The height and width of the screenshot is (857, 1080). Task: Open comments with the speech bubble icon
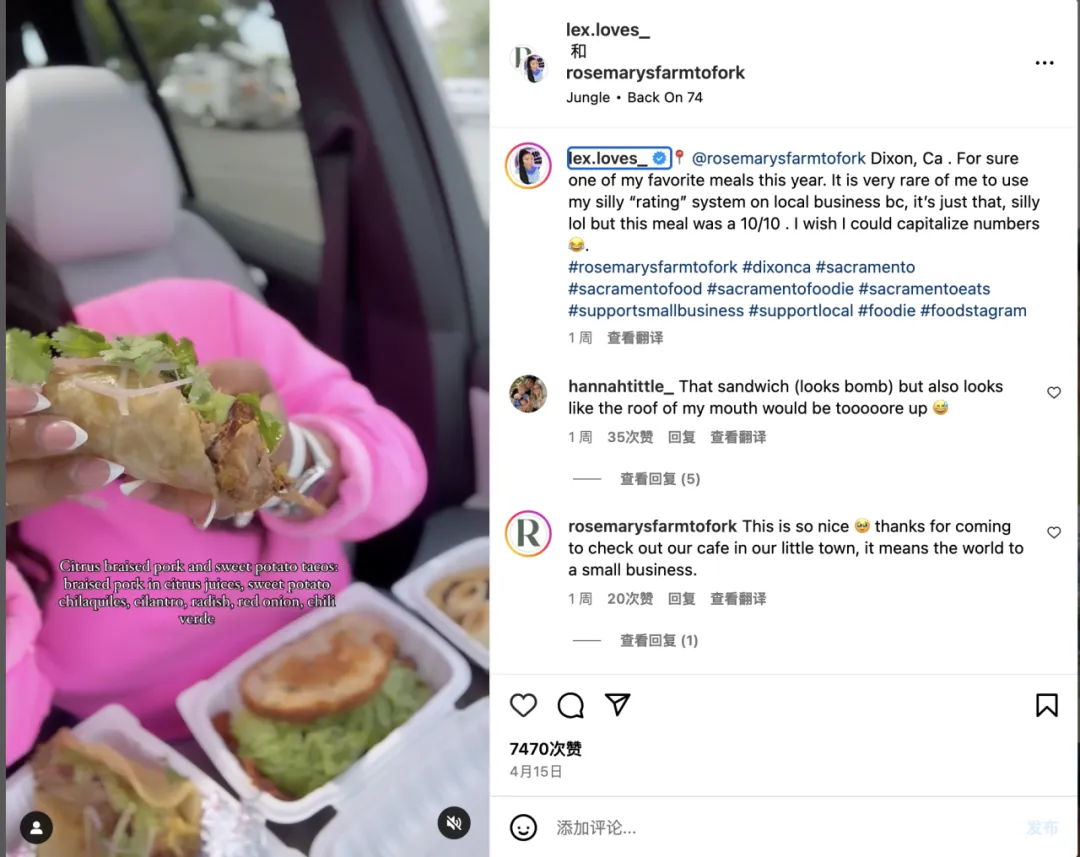pos(570,705)
